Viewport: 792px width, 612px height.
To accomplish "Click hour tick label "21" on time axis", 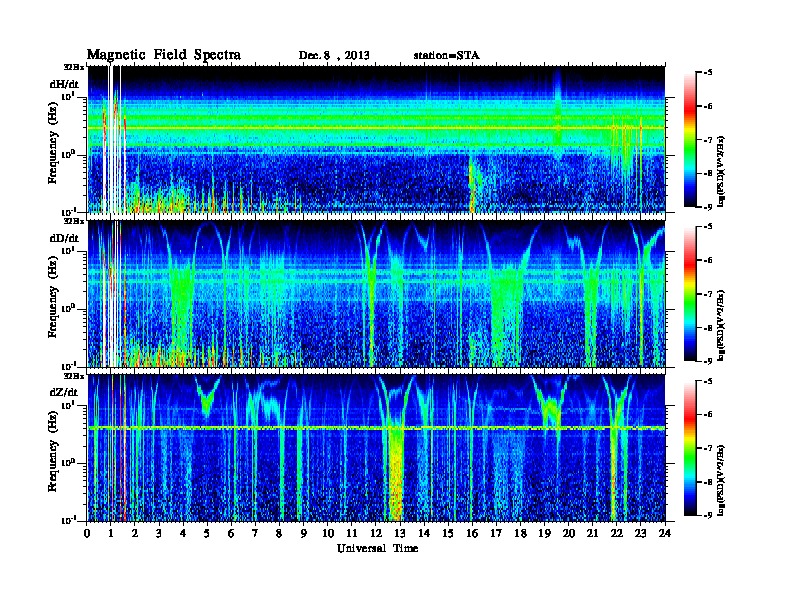I will [593, 533].
